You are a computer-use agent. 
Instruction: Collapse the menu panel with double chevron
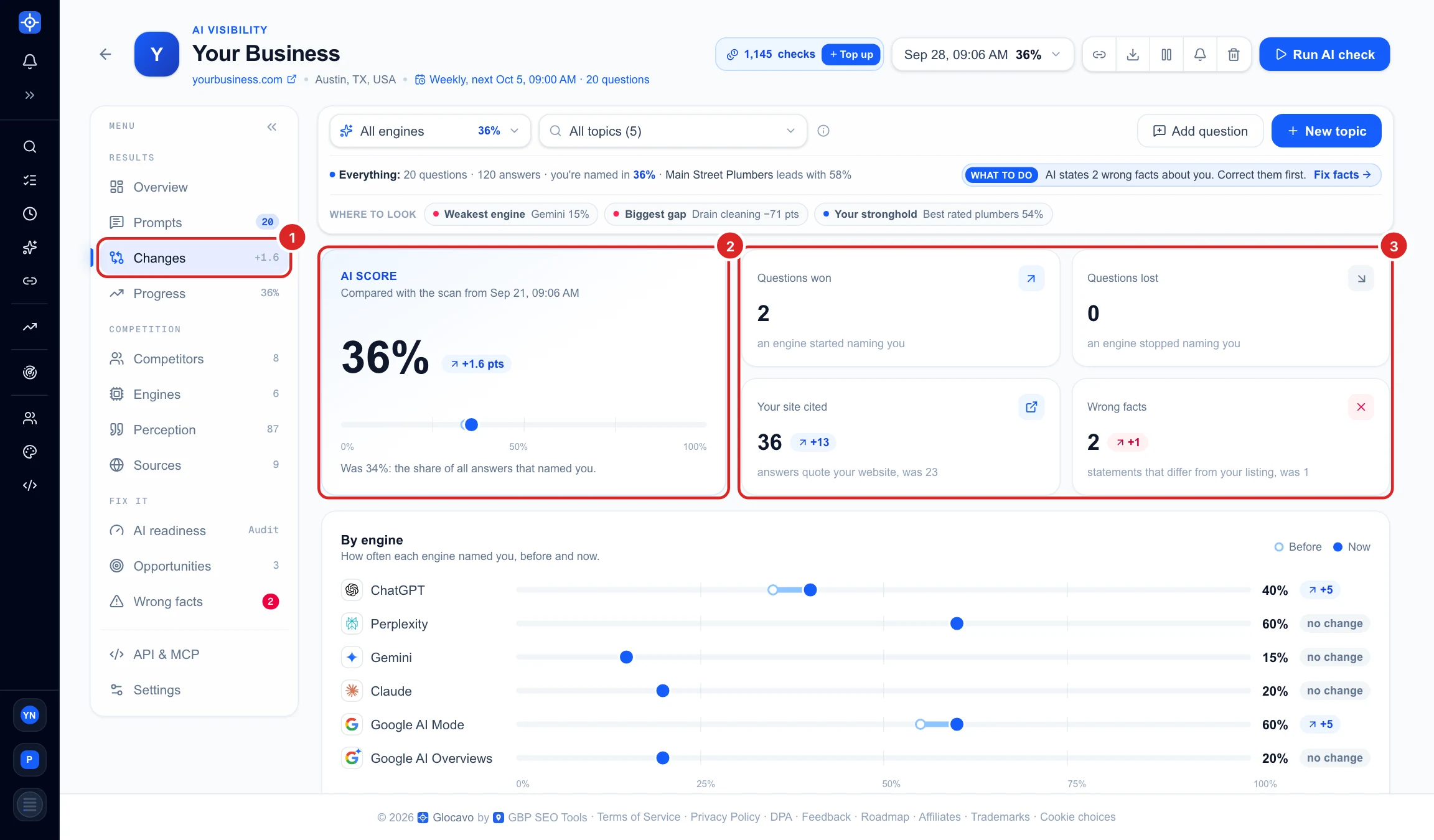point(272,127)
